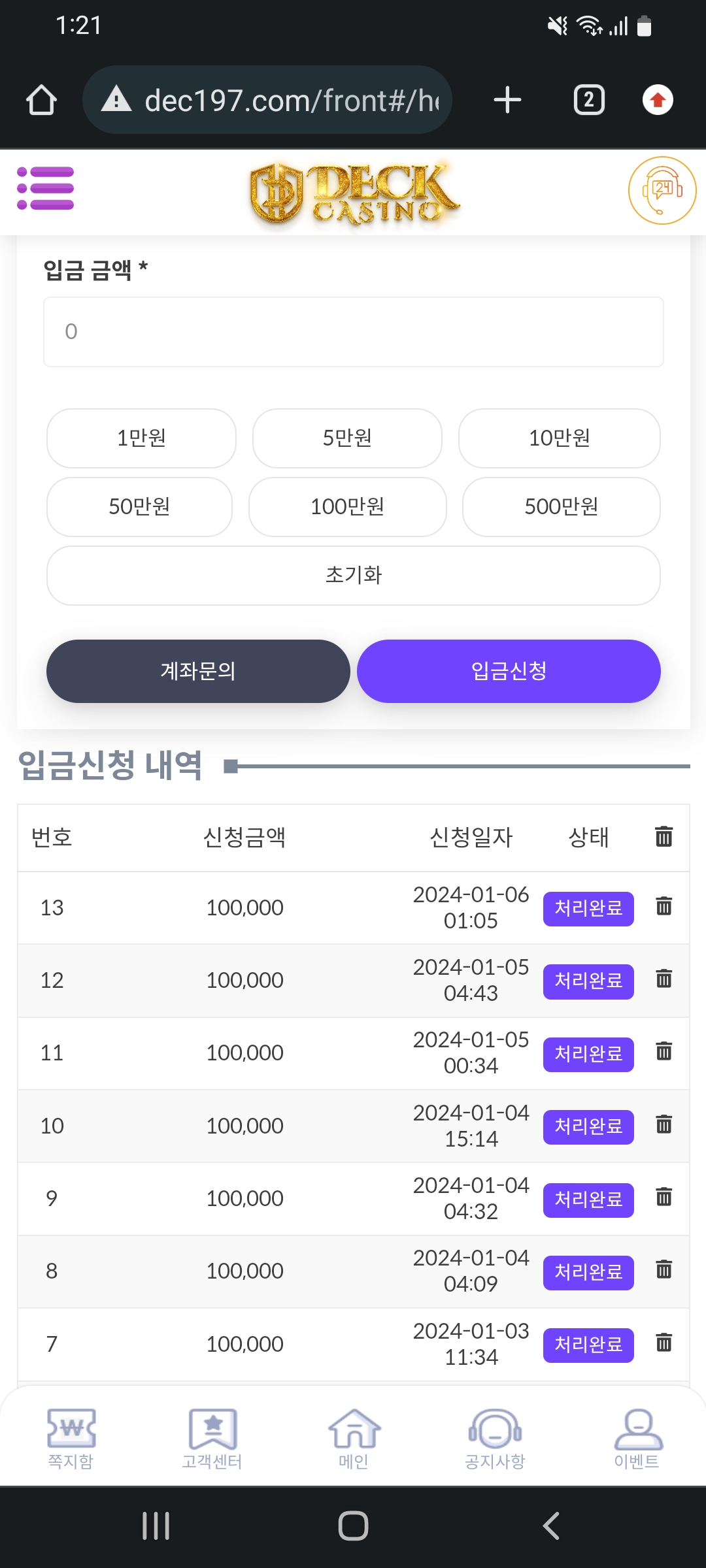The image size is (706, 1568).
Task: Tap the Deck Casino logo
Action: point(354,193)
